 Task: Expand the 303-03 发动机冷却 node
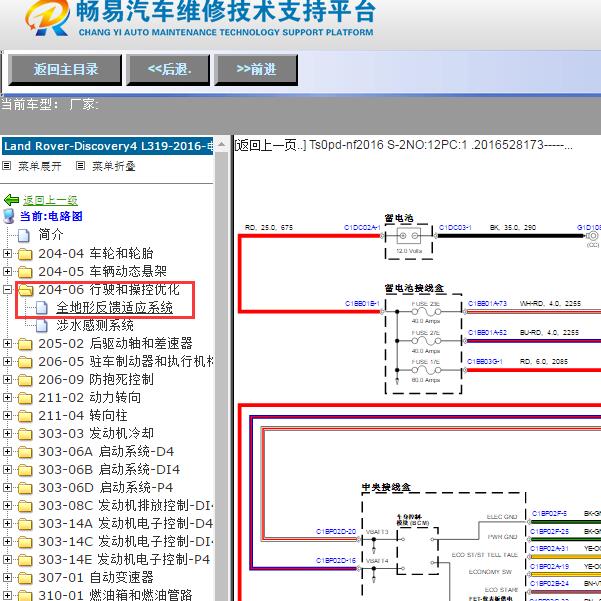coord(7,434)
